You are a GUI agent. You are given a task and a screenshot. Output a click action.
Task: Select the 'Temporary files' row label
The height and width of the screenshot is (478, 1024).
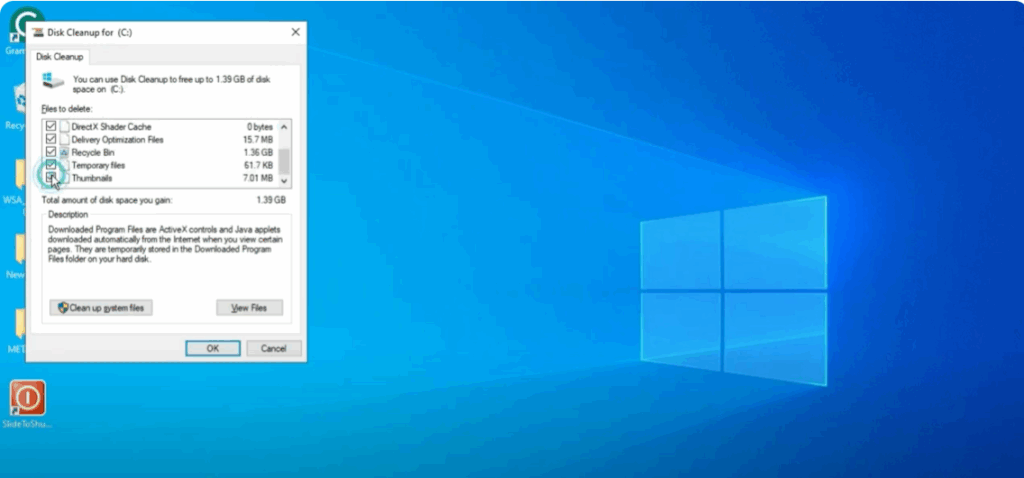(x=98, y=165)
